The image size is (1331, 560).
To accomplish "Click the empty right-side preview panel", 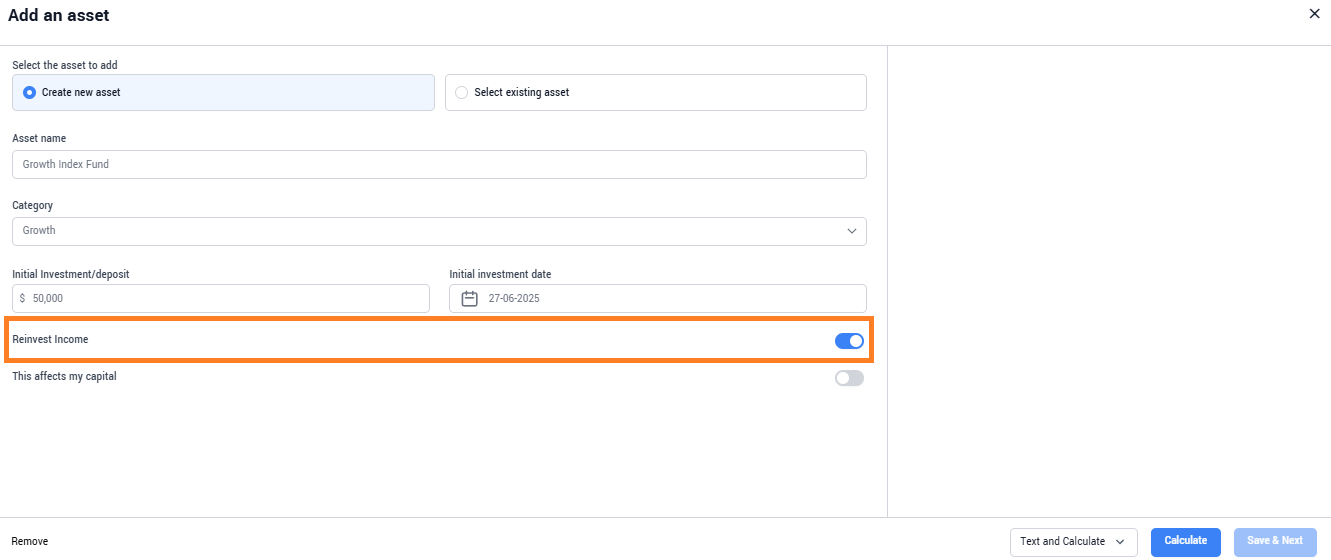I will [x=1109, y=281].
